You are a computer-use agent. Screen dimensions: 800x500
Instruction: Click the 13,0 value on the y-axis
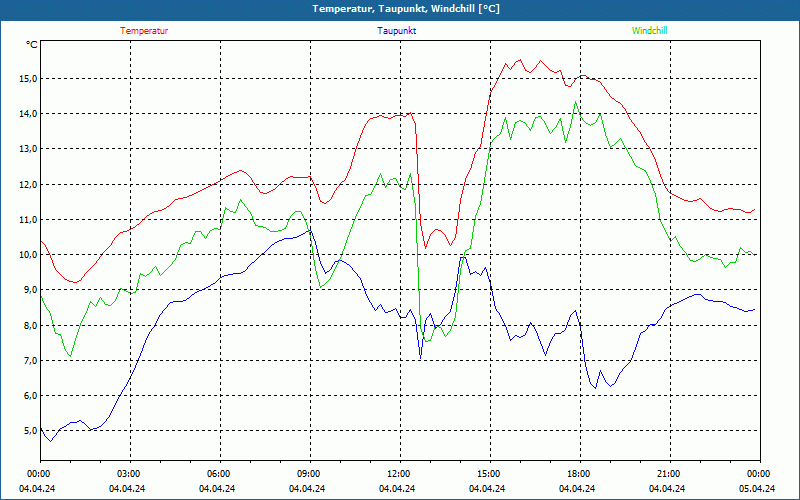(29, 149)
